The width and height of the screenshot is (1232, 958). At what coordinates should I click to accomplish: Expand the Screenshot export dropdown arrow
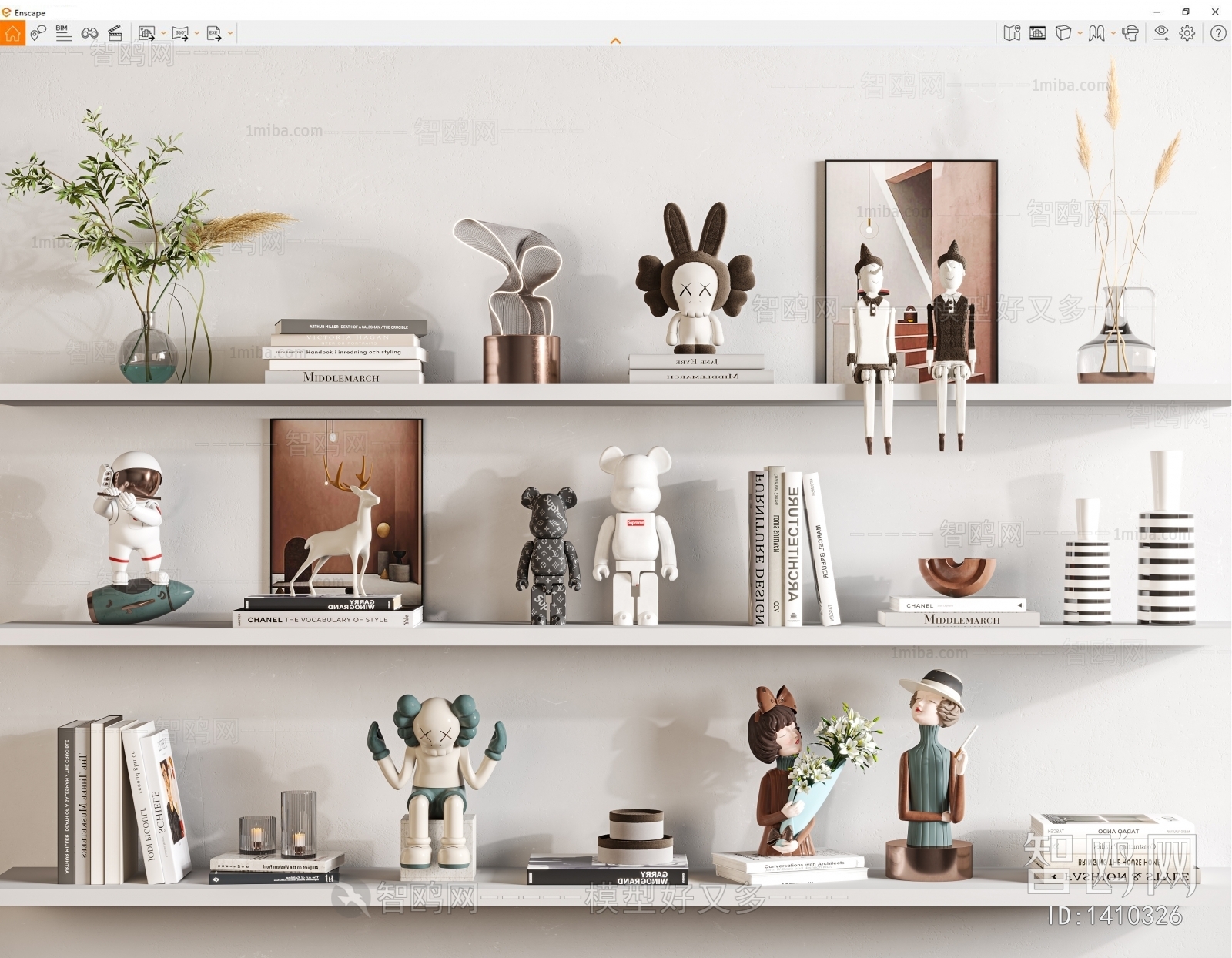point(163,33)
